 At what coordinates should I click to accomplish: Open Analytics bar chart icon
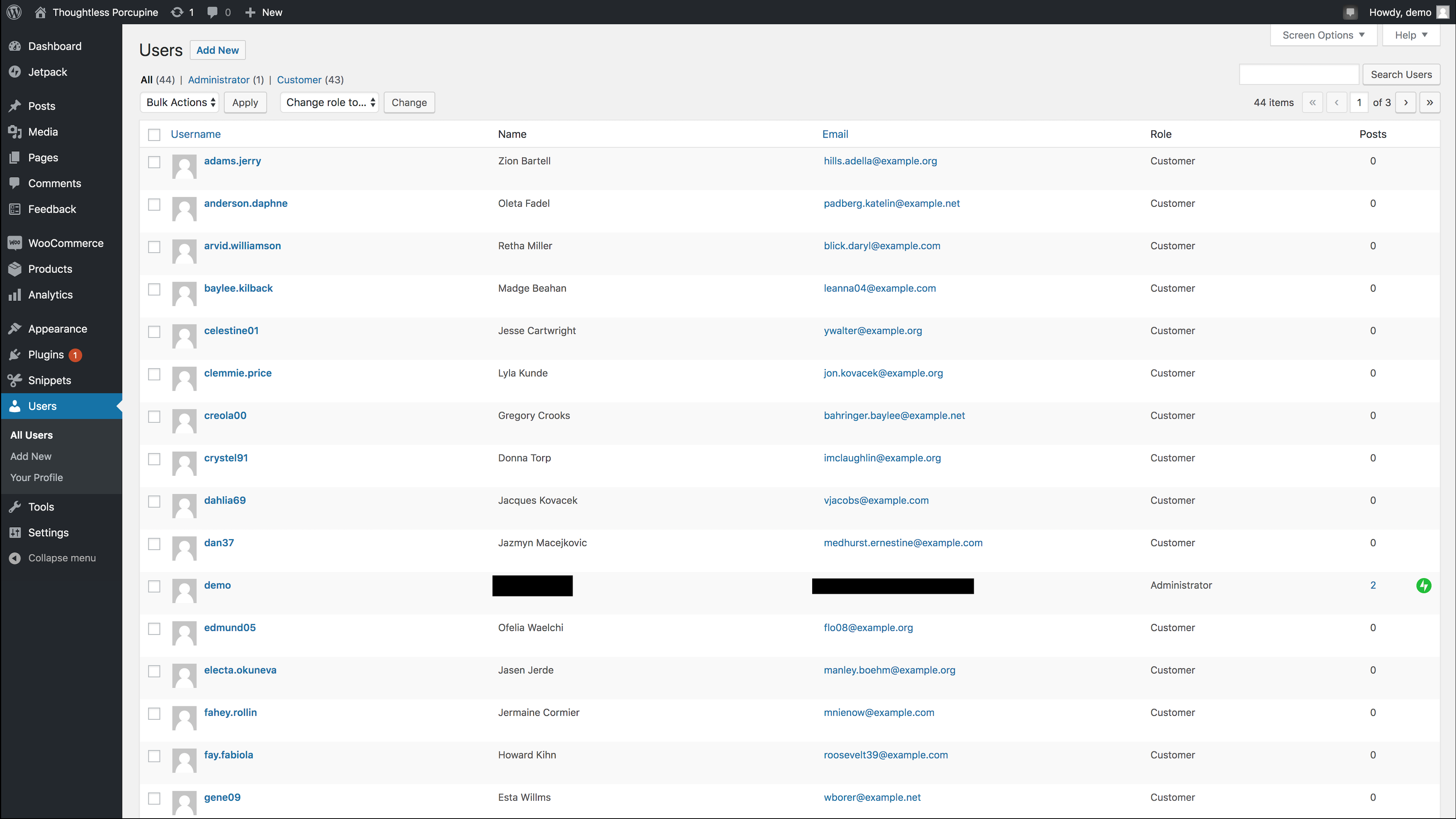pyautogui.click(x=15, y=295)
